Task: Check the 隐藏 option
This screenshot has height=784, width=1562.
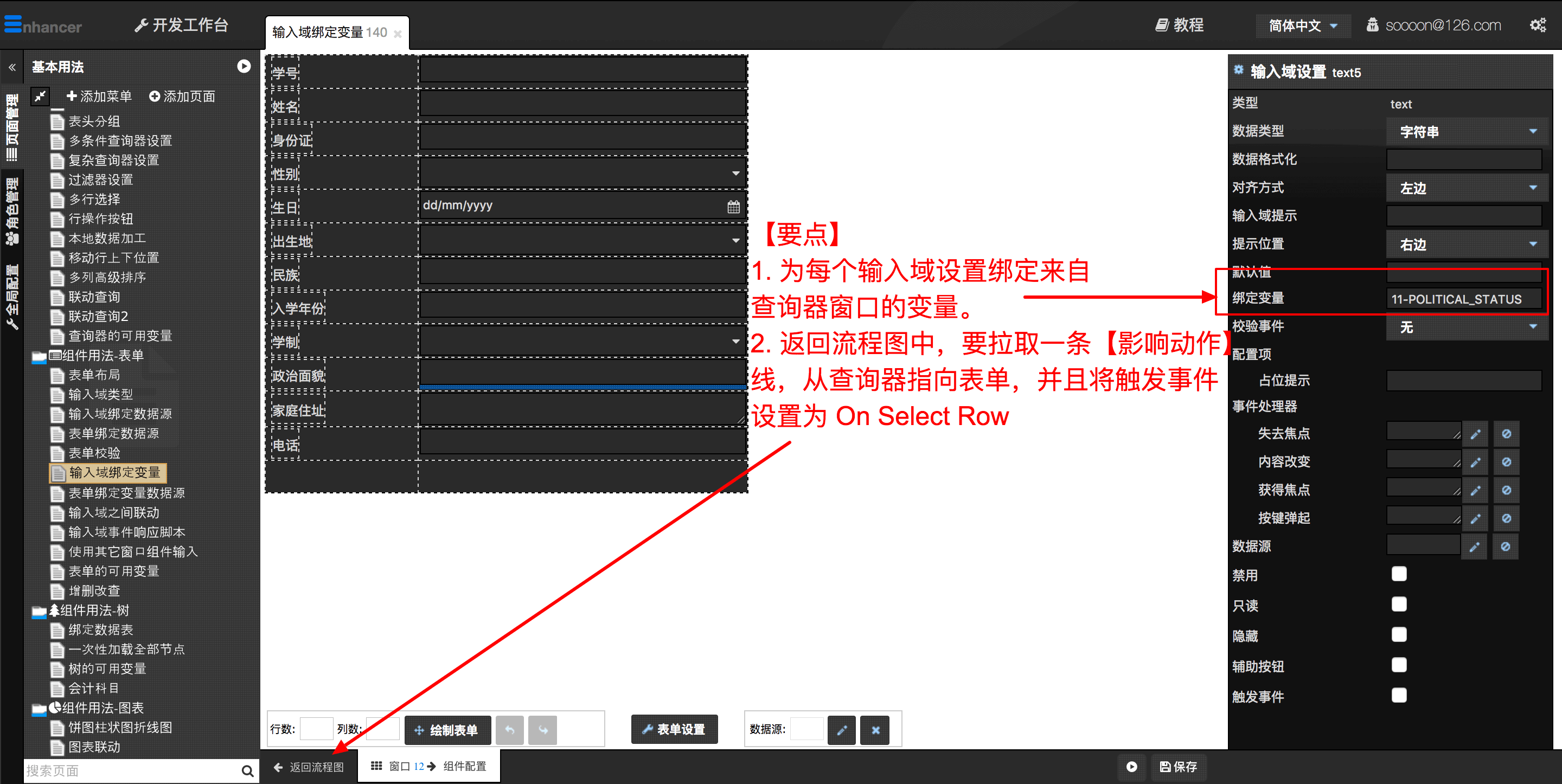Action: [1398, 635]
